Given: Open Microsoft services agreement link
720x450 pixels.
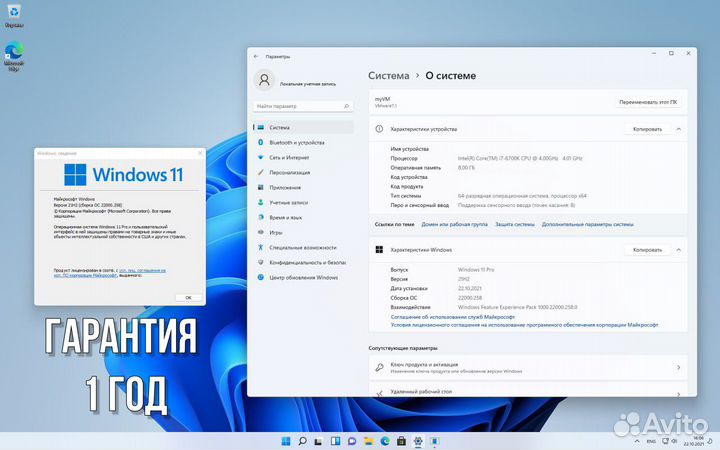Looking at the screenshot, I should point(452,317).
